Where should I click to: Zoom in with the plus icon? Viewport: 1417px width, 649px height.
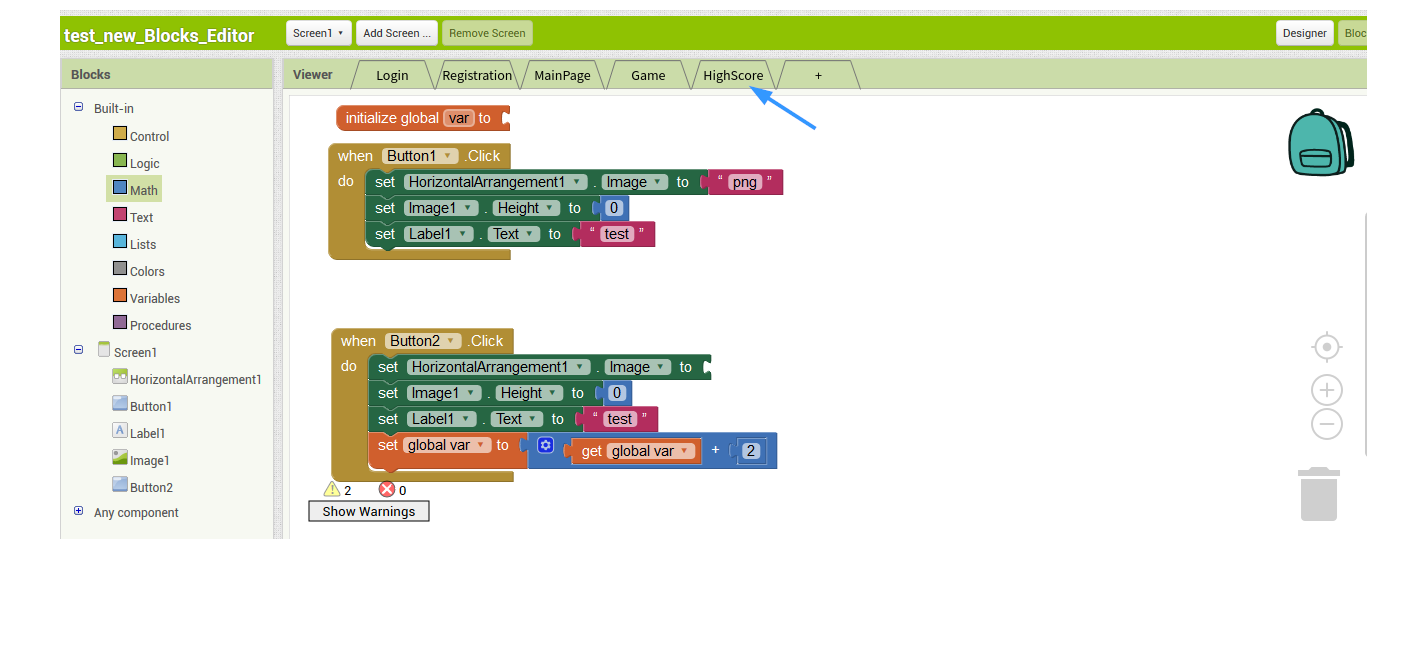1326,390
